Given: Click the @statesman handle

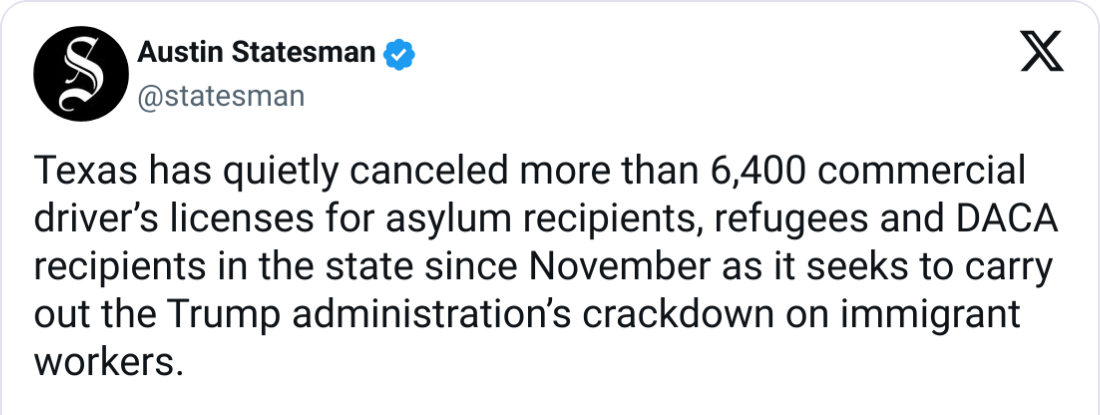Looking at the screenshot, I should click(x=220, y=97).
